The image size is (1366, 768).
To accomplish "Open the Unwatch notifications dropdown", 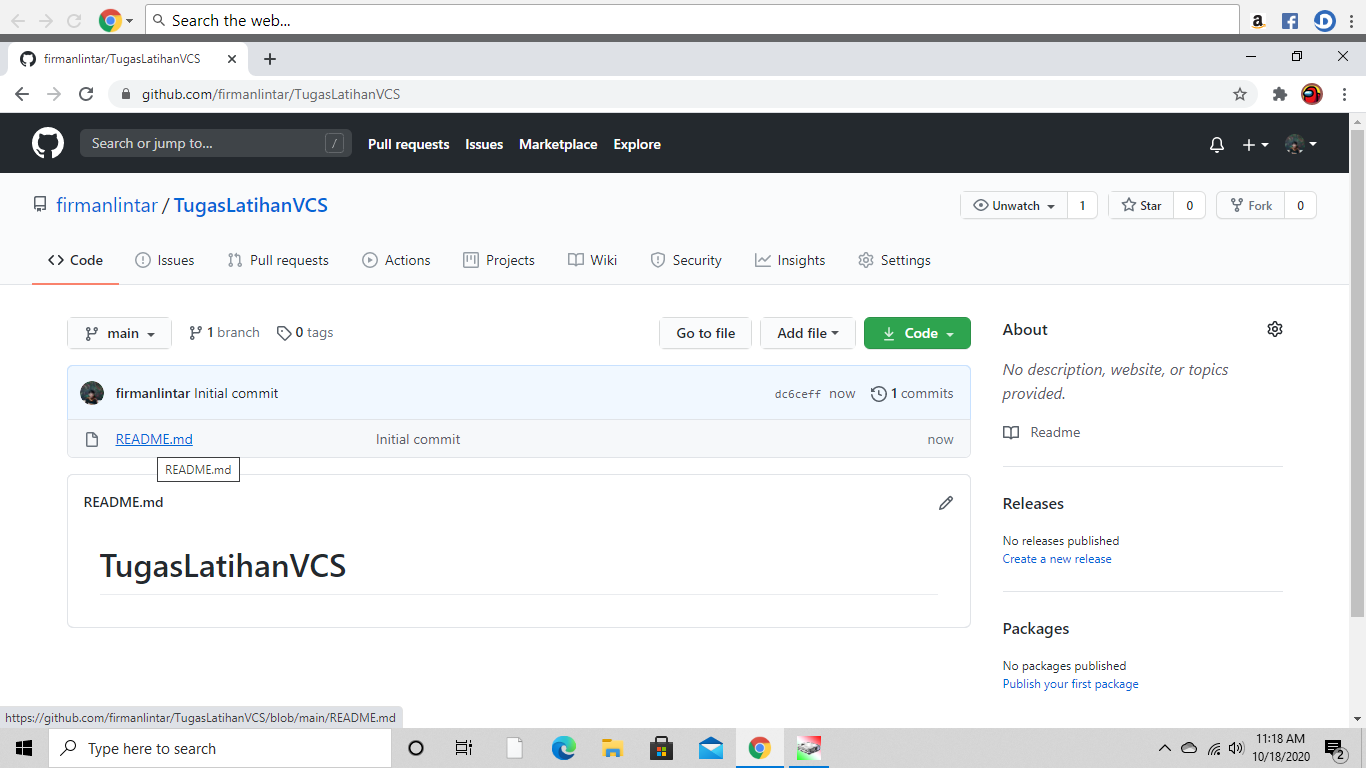I will (x=1014, y=205).
